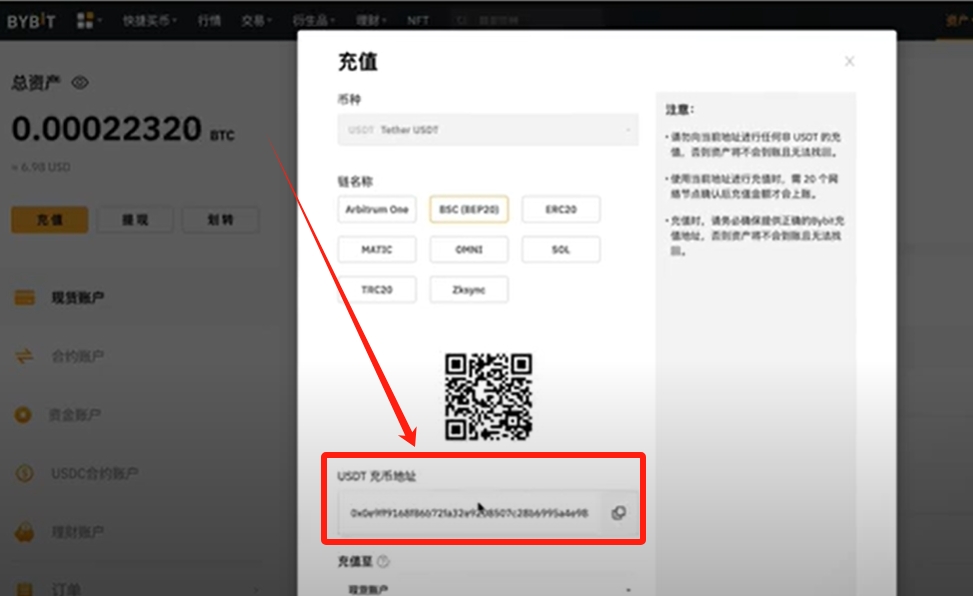This screenshot has height=596, width=973.
Task: Open the 理财 menu in the top bar
Action: point(370,20)
